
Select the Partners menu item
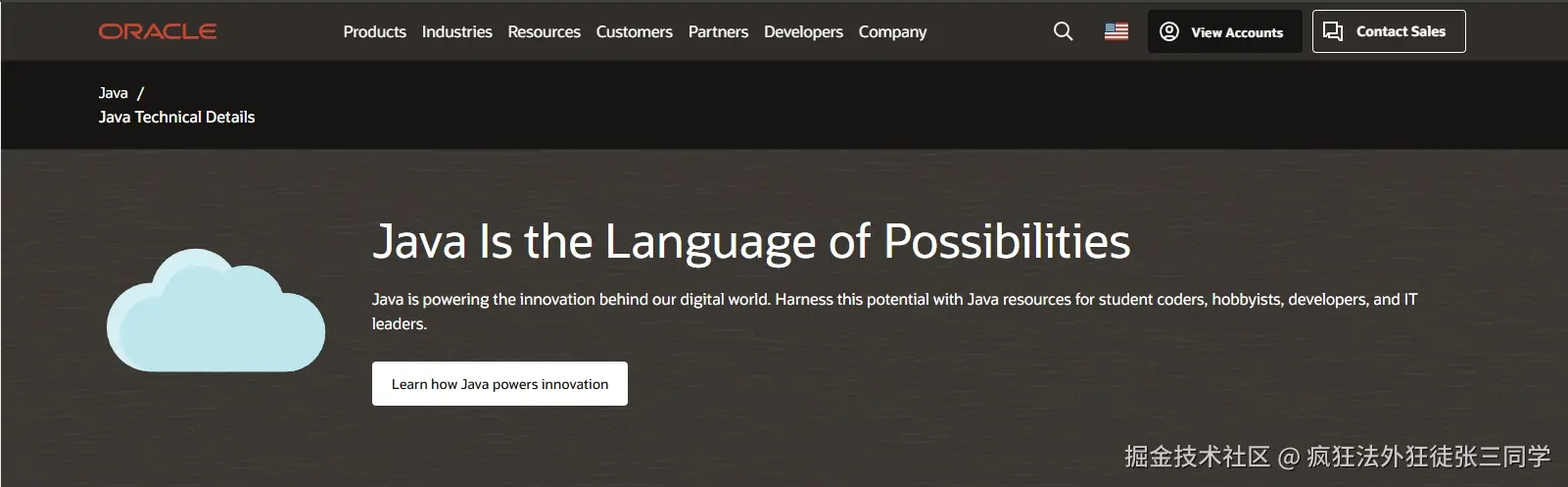click(x=718, y=31)
